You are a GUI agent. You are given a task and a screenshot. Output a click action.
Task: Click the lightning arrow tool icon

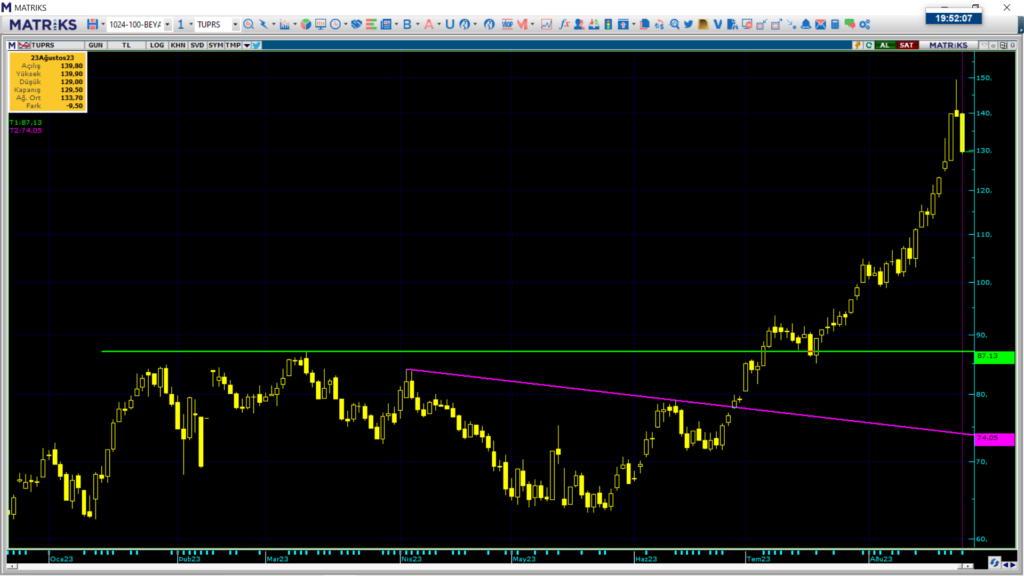point(263,24)
